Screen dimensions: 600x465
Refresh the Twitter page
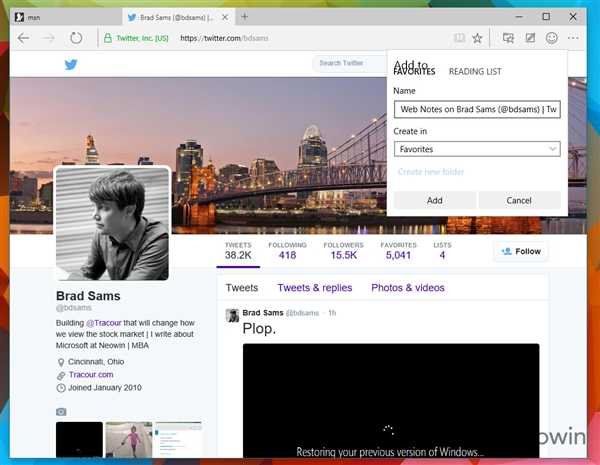click(x=76, y=38)
